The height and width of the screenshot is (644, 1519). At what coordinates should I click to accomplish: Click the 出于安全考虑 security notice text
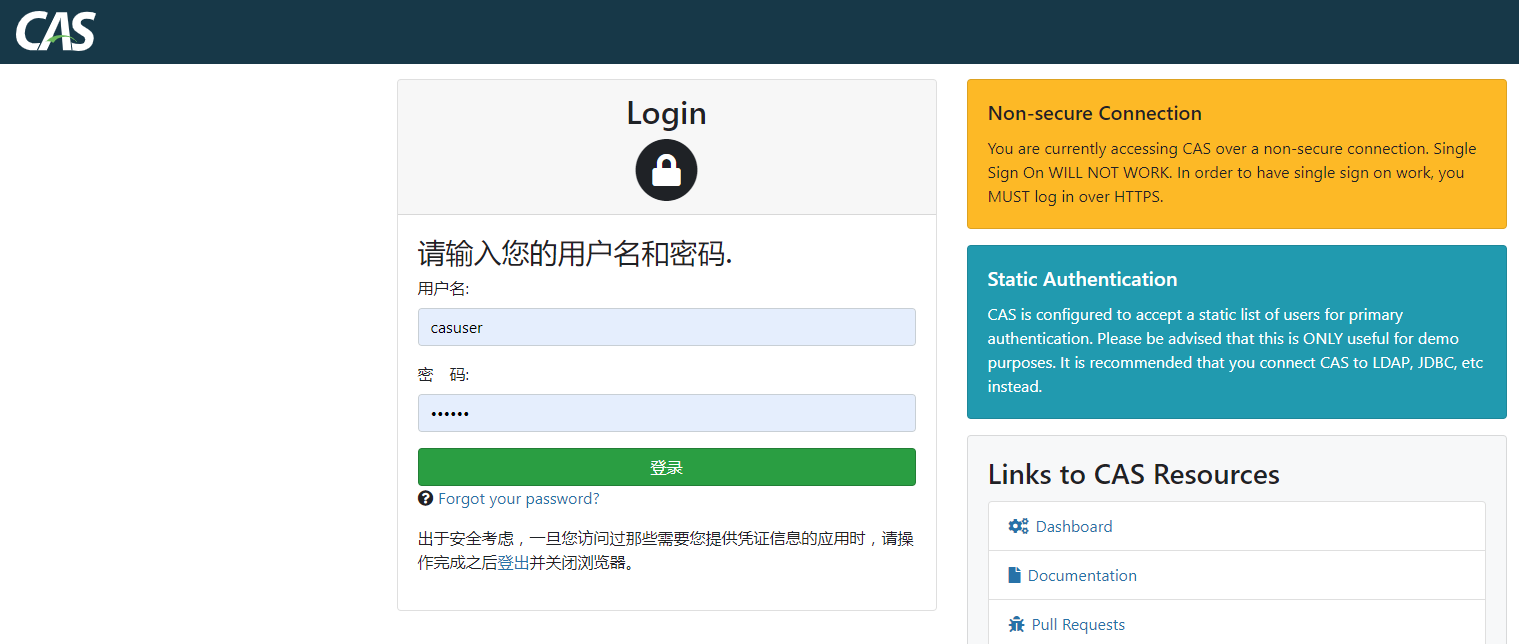(666, 551)
